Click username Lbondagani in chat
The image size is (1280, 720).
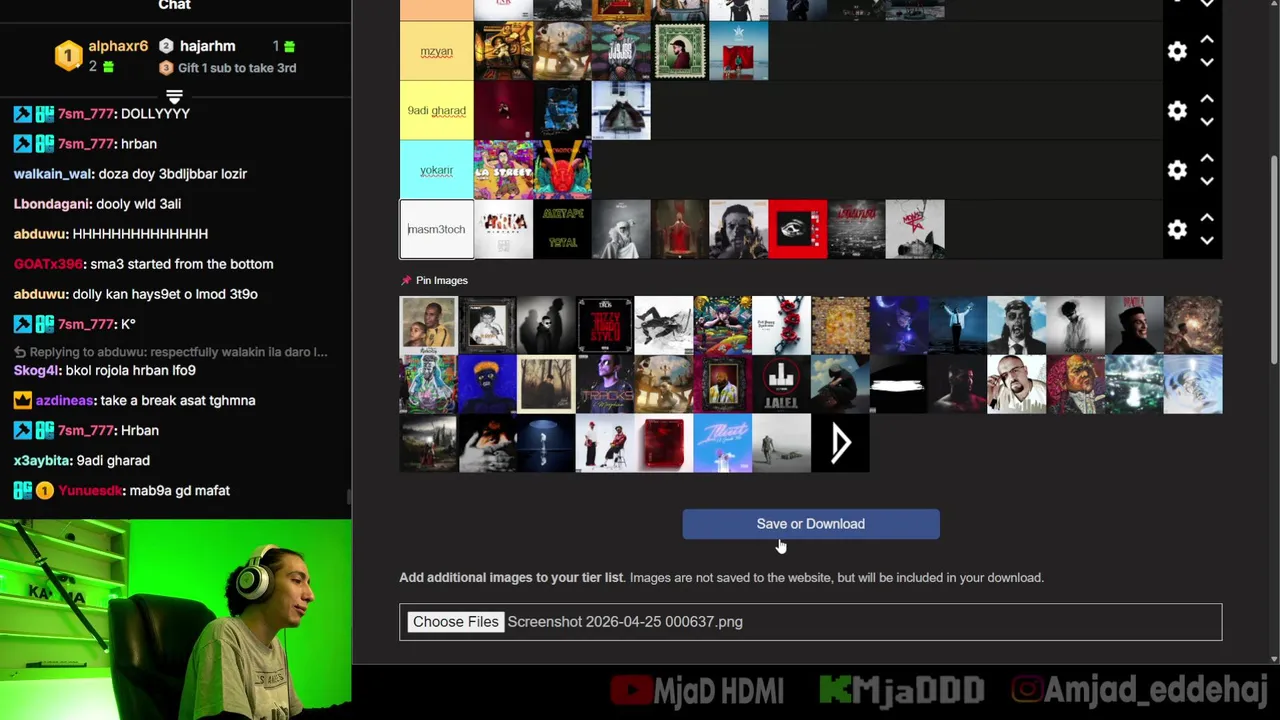53,204
